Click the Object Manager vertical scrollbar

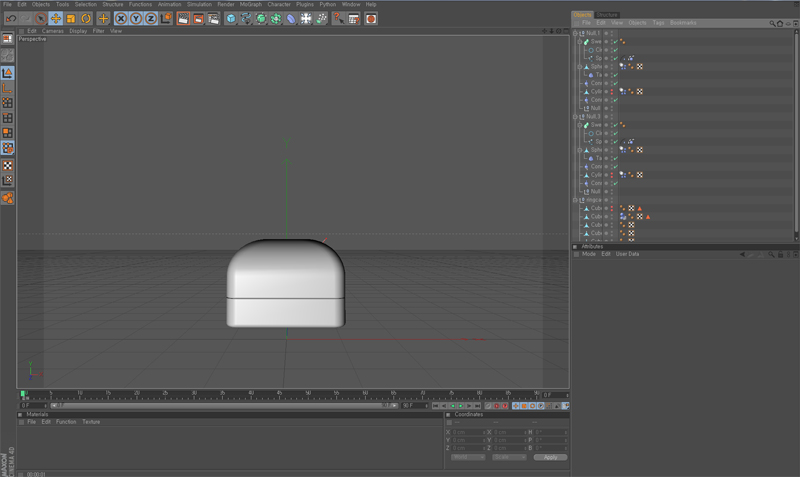(796, 134)
